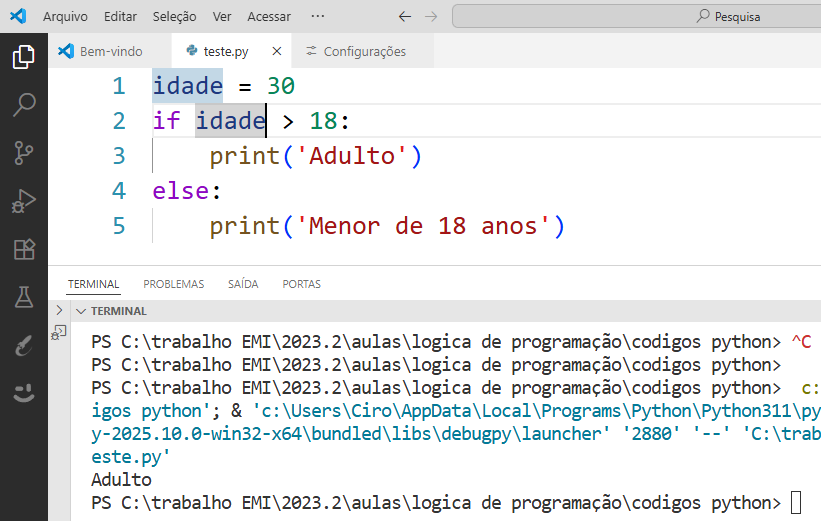Open Run and Debug view
Viewport: 821px width, 521px height.
(23, 201)
